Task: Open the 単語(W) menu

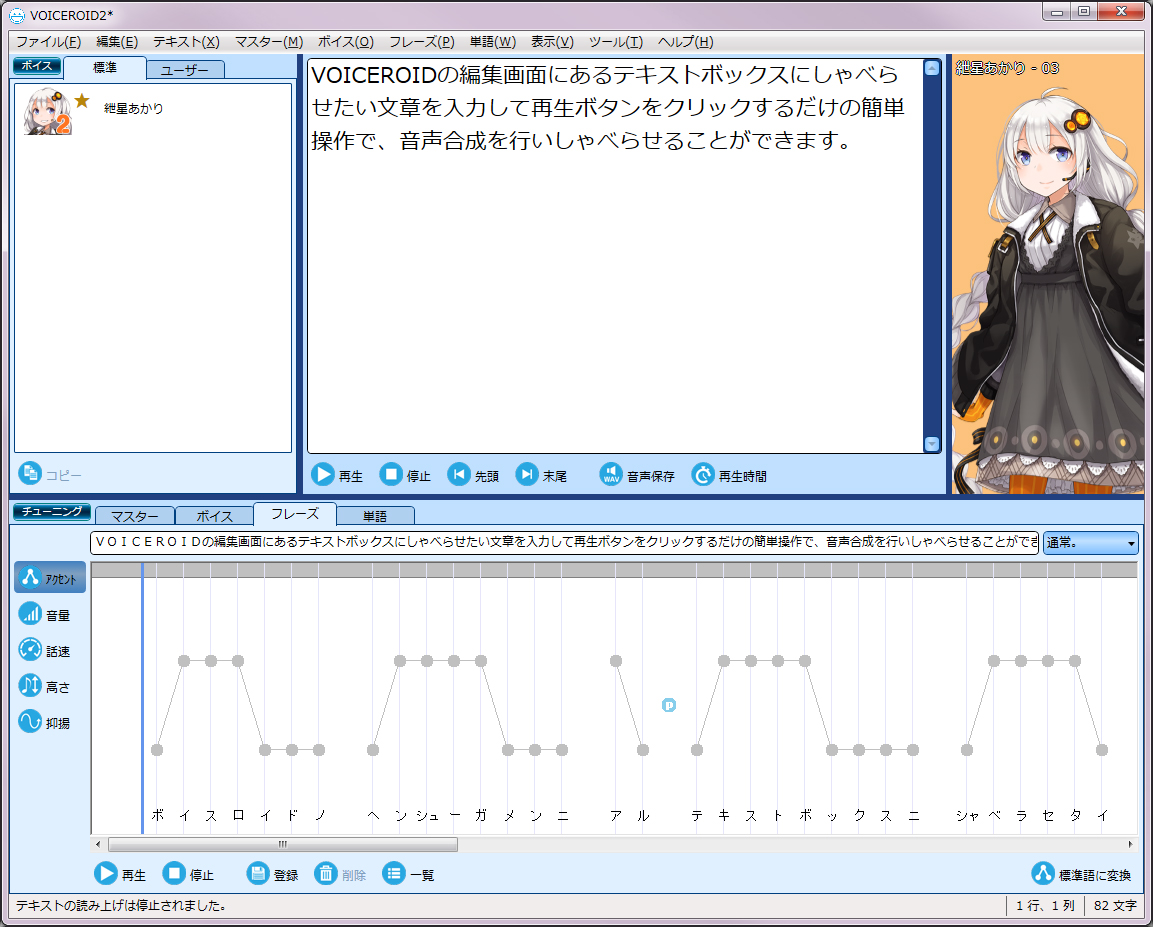Action: pos(493,42)
